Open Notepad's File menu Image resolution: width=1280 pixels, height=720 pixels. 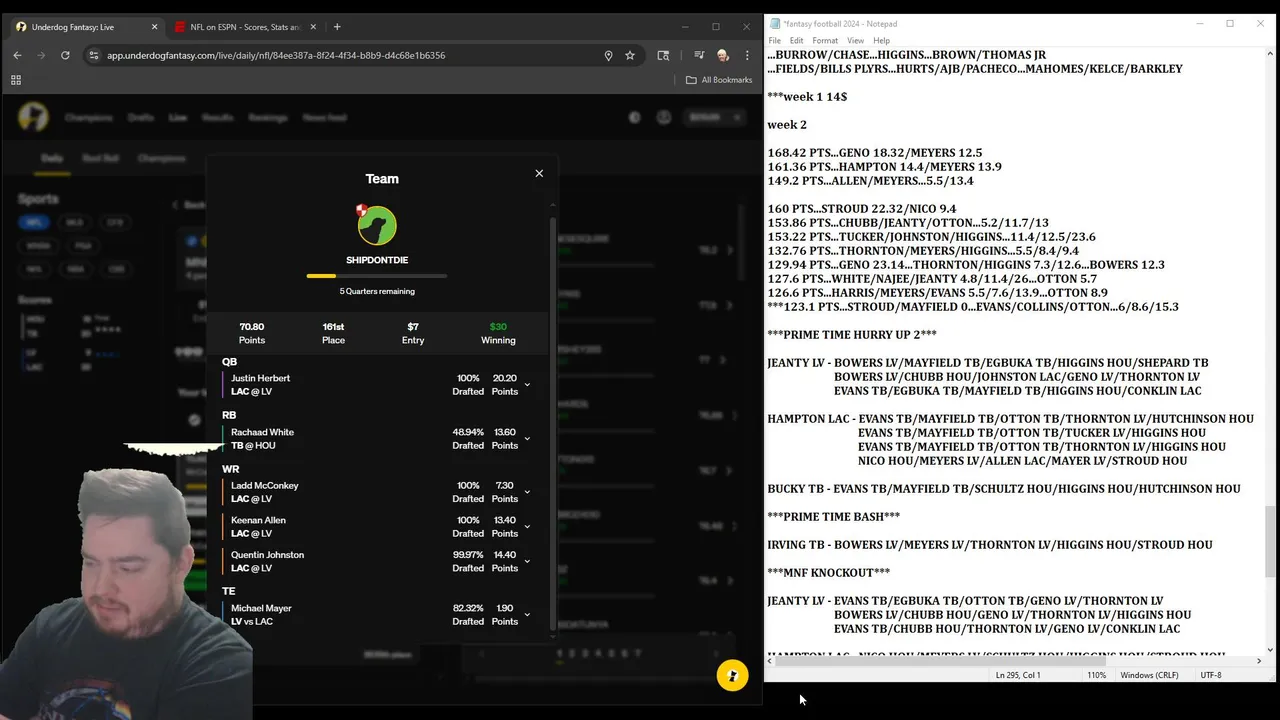click(775, 41)
